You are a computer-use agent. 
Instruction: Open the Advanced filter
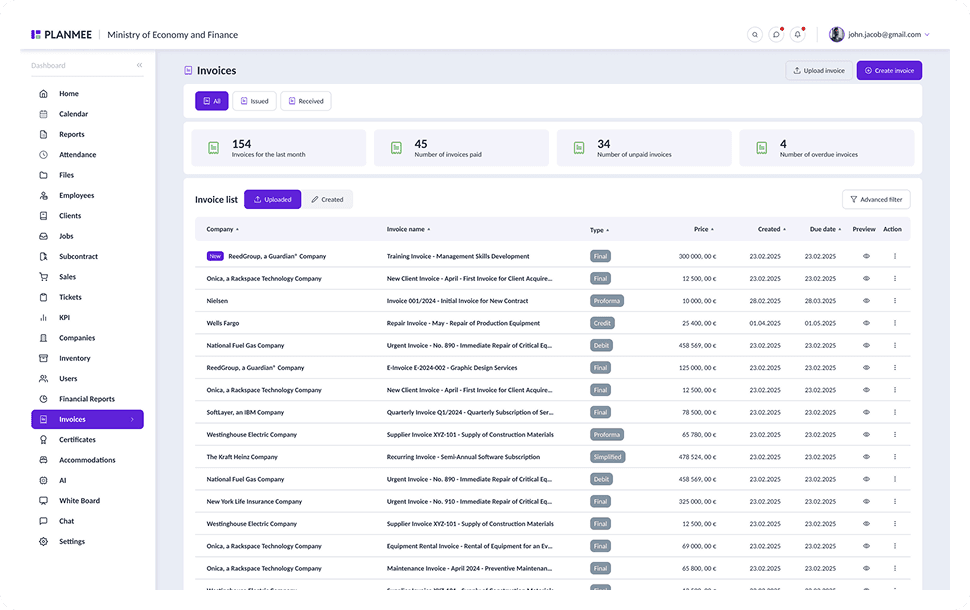(876, 199)
